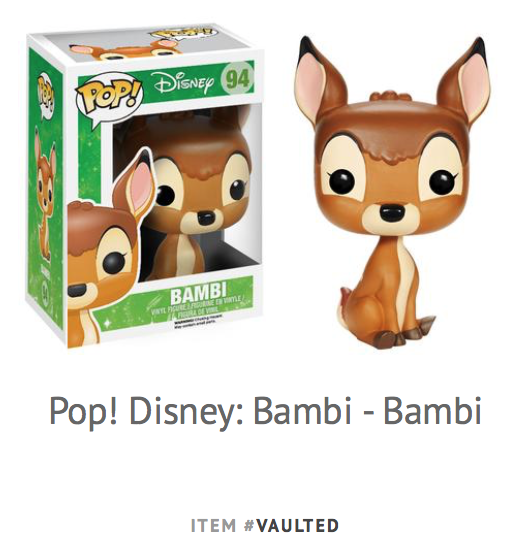Click the Pop! logo on box side panel
The width and height of the screenshot is (516, 556).
click(x=45, y=93)
